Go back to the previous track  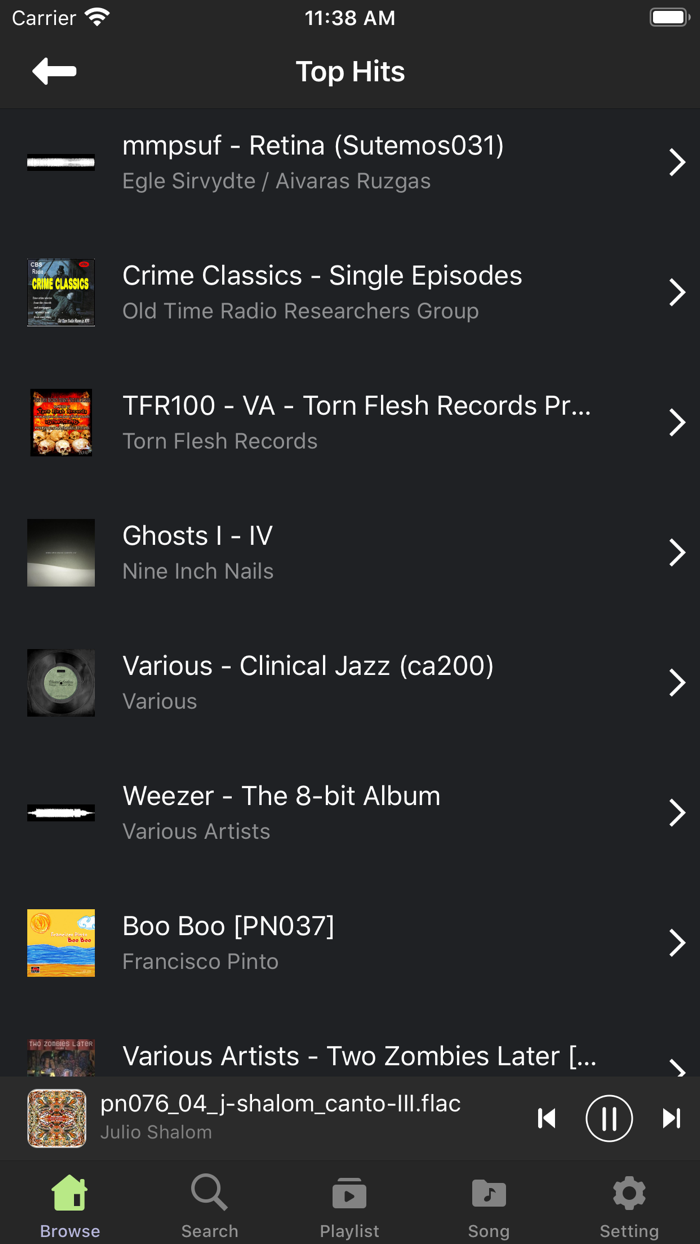[547, 1118]
